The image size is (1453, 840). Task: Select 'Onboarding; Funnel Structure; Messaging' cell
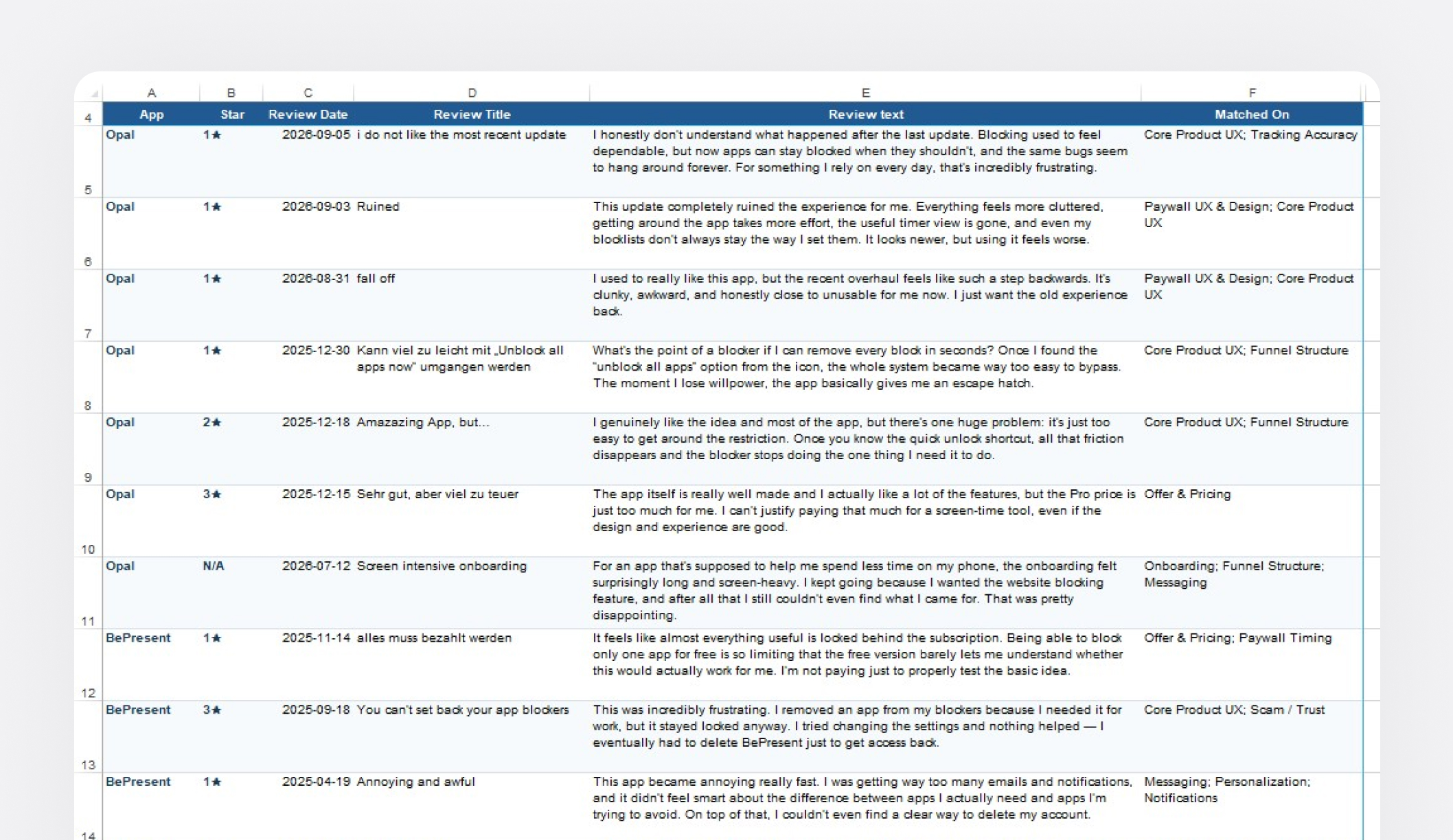tap(1252, 593)
